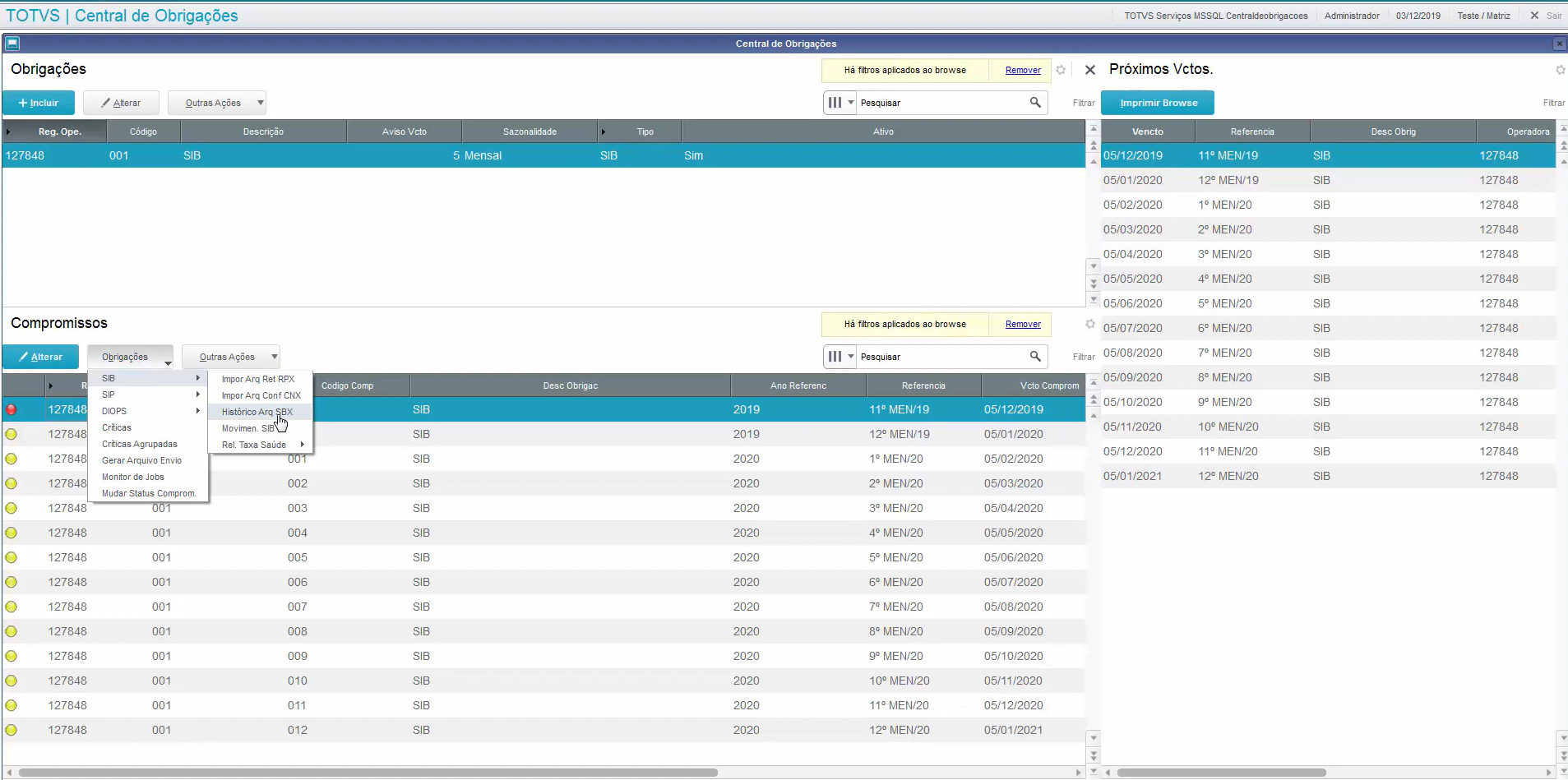Open Compromissos browse settings gear icon
This screenshot has width=1568, height=780.
coord(1090,324)
